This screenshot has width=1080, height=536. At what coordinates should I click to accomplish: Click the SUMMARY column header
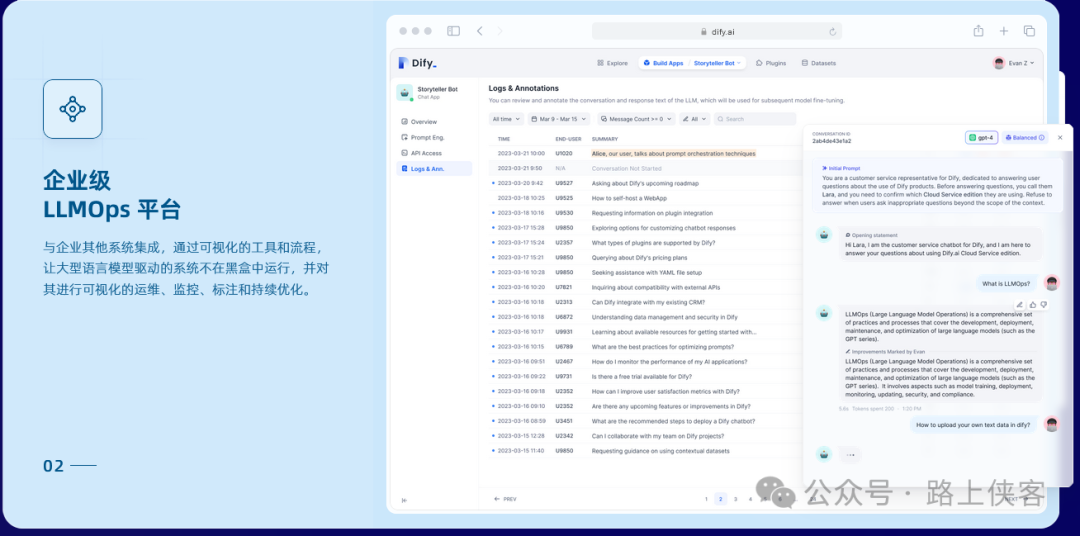(x=605, y=139)
